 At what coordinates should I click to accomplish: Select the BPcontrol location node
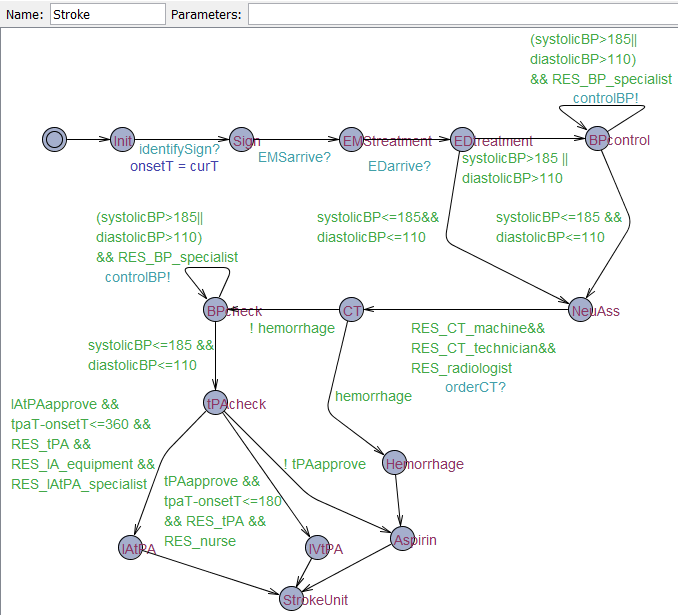[x=597, y=139]
